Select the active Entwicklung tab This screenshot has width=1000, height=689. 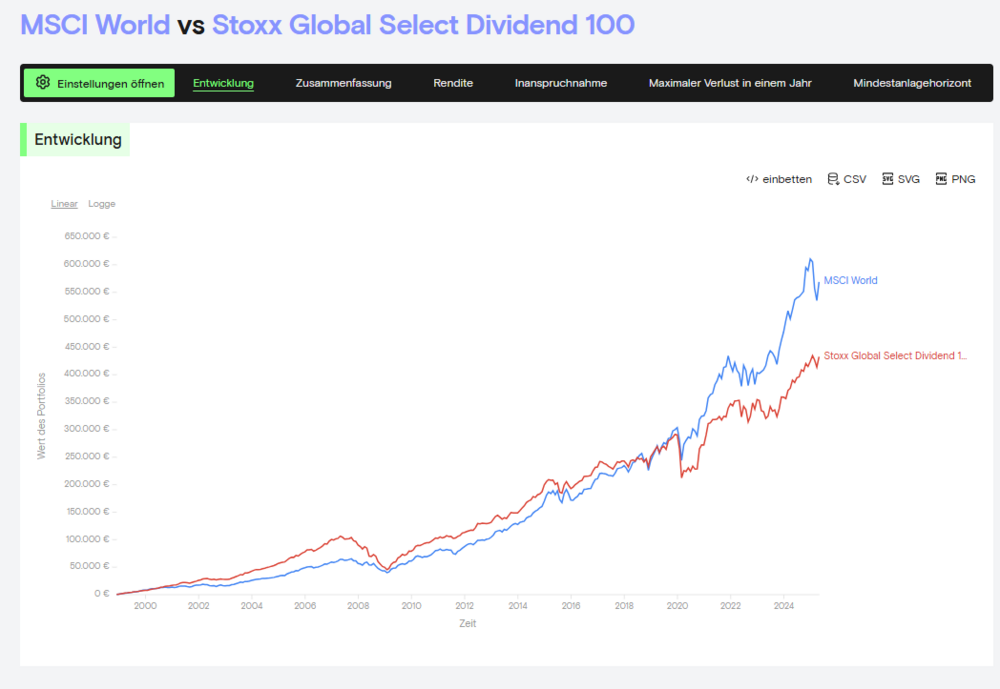pos(223,83)
